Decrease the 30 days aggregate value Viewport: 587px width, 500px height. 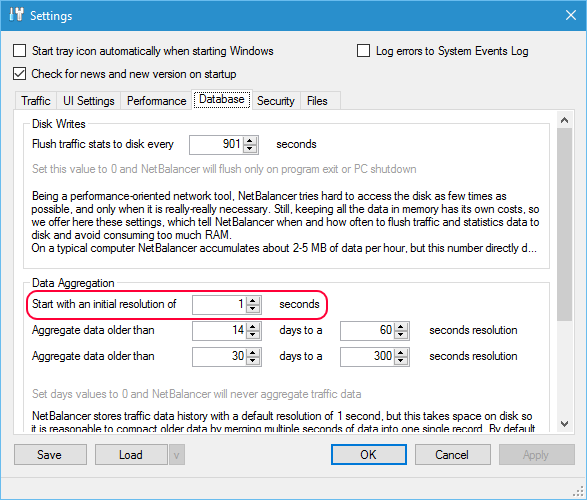tap(253, 361)
